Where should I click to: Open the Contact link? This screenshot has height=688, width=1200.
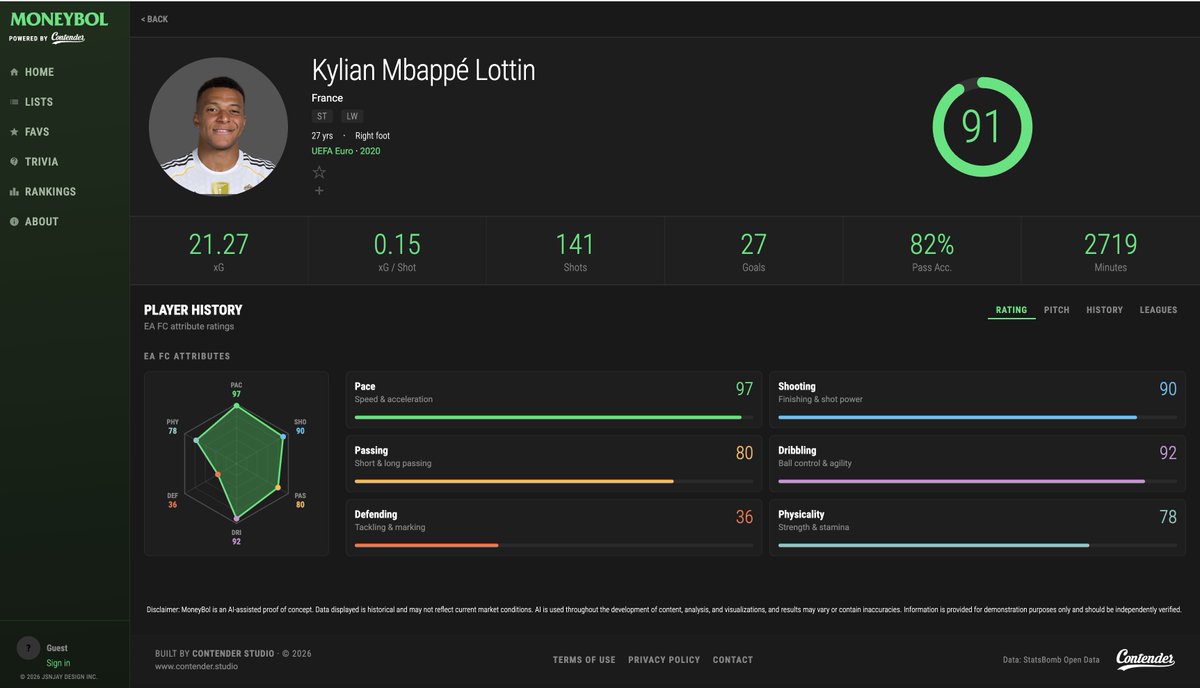(x=733, y=660)
